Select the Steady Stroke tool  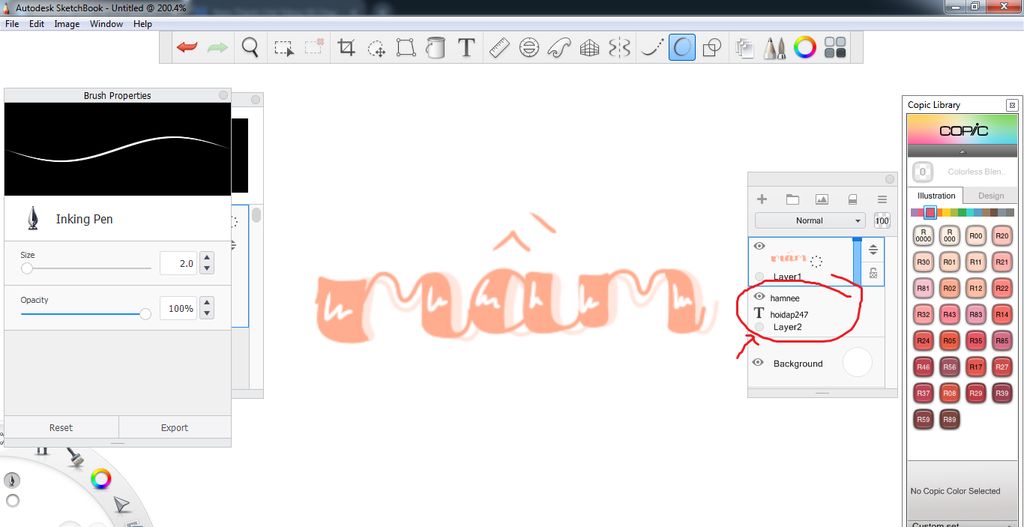pyautogui.click(x=651, y=48)
